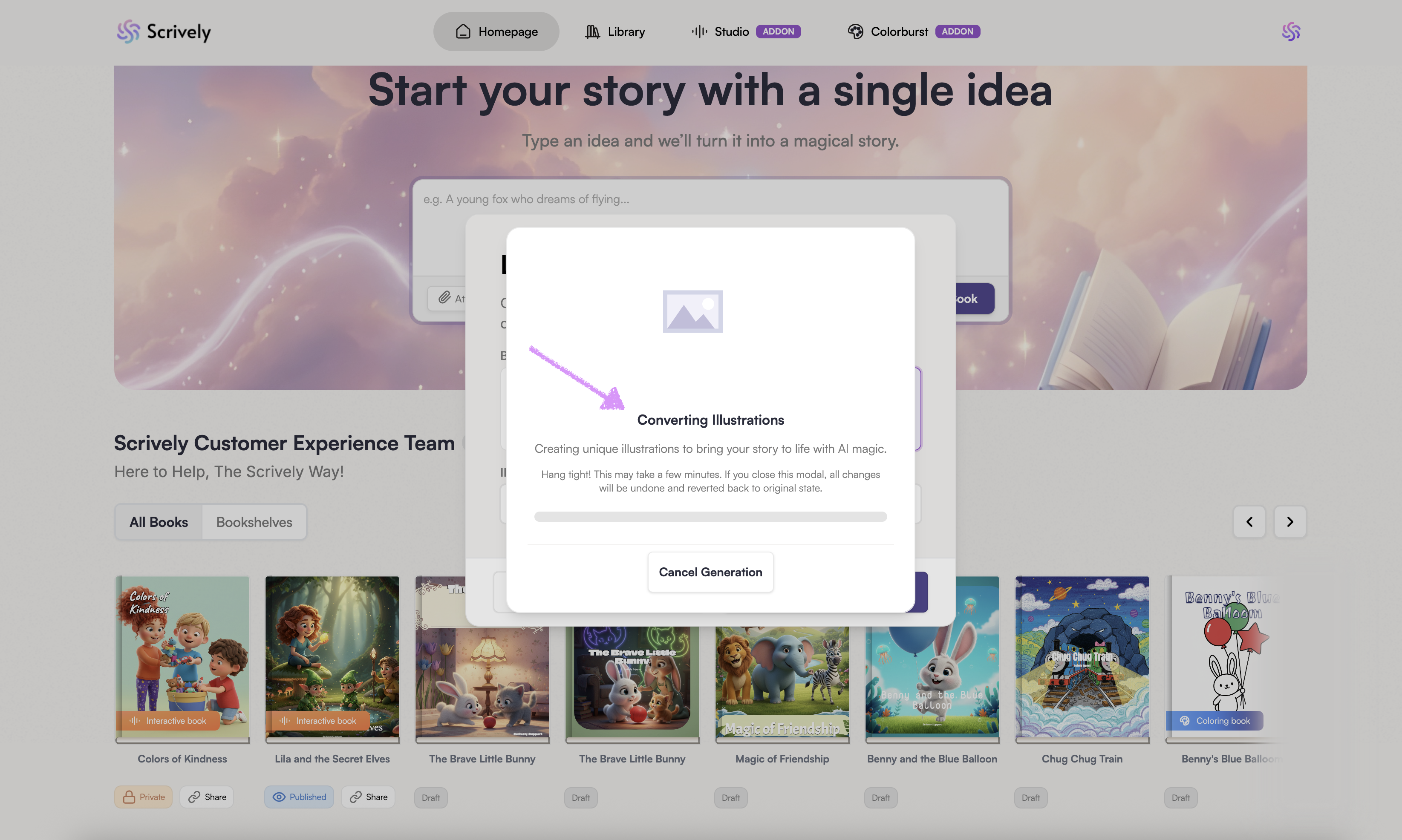Viewport: 1402px width, 840px height.
Task: Click the image placeholder icon in modal
Action: (692, 311)
